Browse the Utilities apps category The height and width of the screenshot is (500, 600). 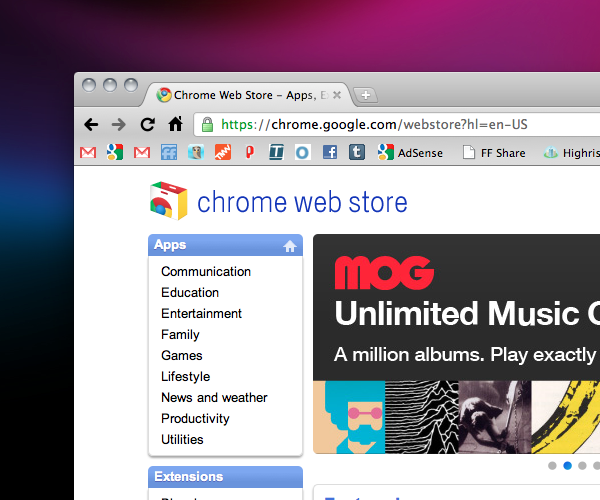coord(182,440)
